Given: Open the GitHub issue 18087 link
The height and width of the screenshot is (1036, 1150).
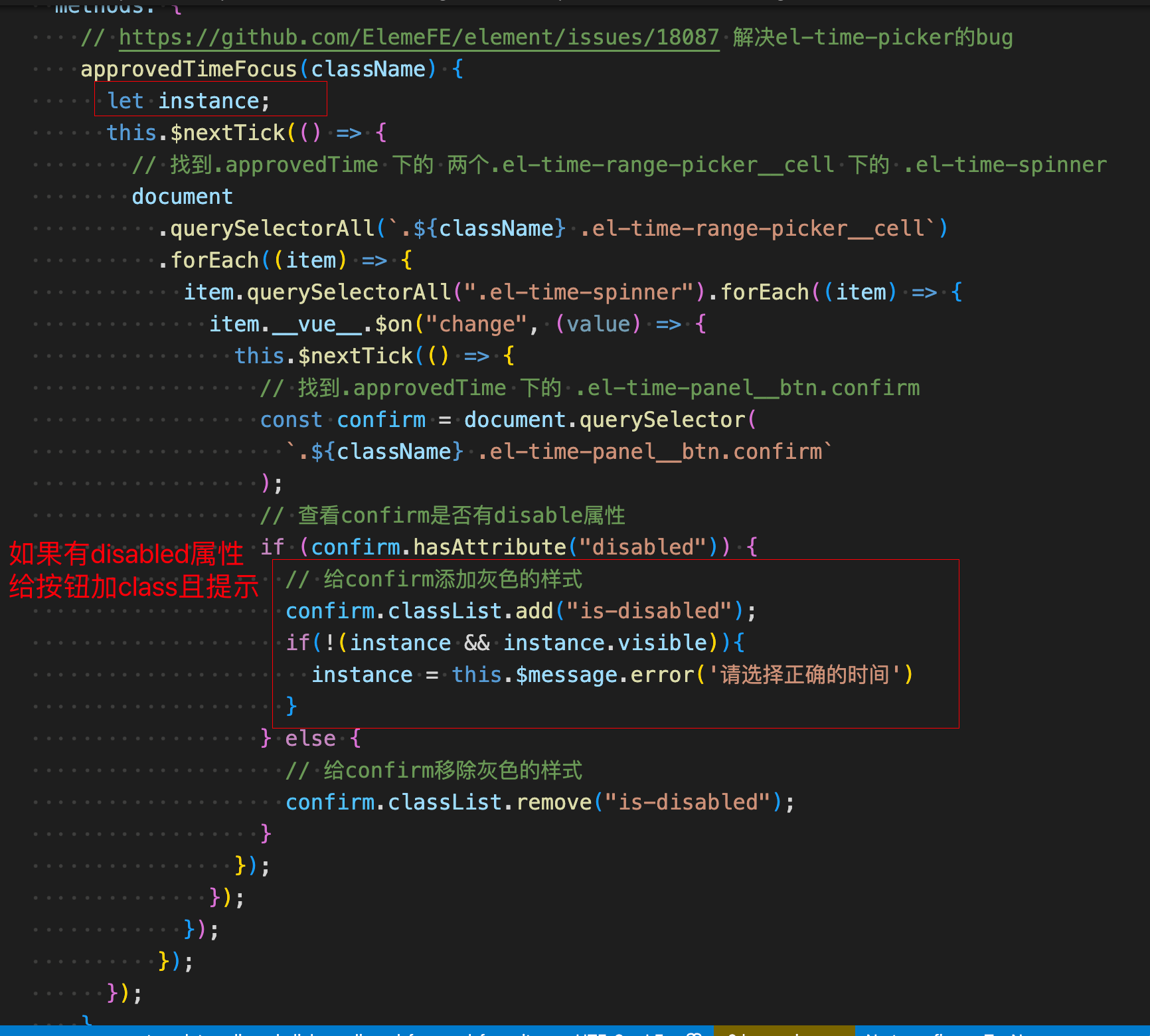Looking at the screenshot, I should (418, 37).
